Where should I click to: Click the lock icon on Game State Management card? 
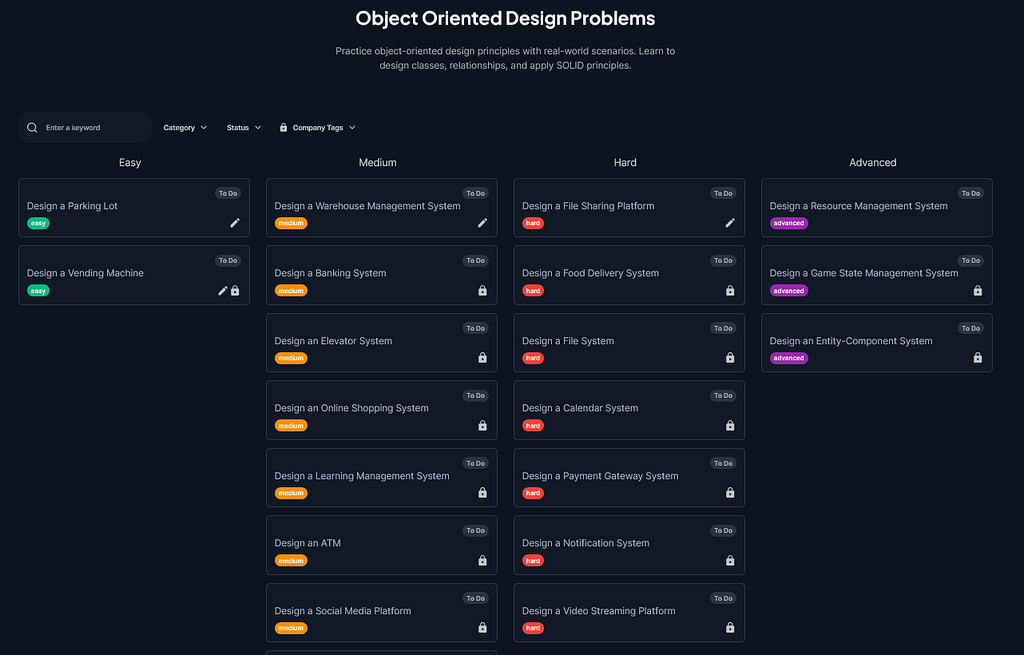click(x=978, y=291)
